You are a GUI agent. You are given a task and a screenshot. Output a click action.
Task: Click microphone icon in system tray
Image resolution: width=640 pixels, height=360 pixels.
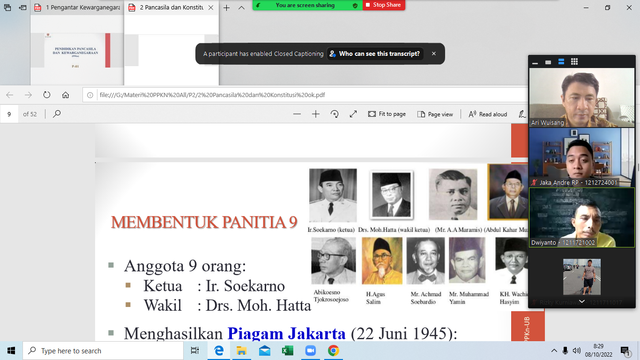(565, 351)
